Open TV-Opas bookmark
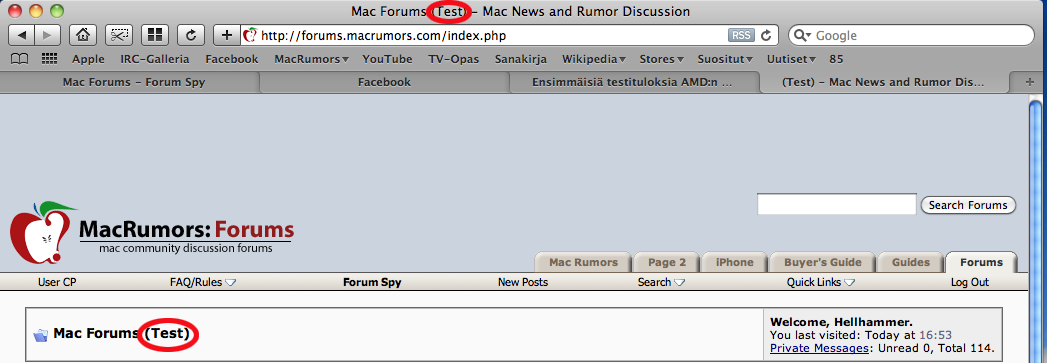 click(454, 59)
